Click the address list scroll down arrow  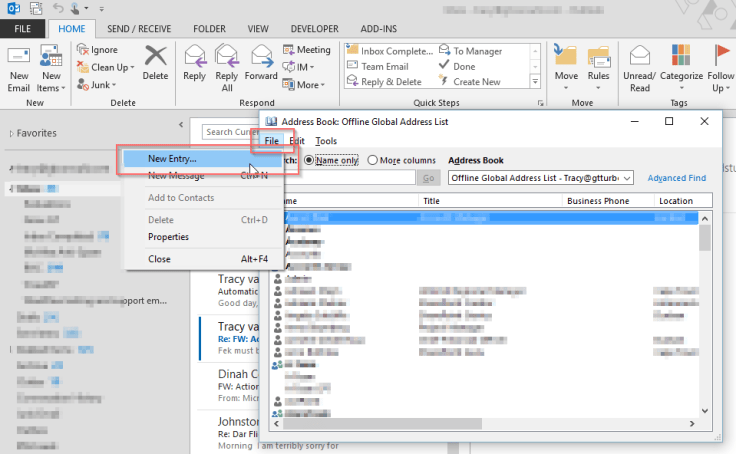[705, 411]
